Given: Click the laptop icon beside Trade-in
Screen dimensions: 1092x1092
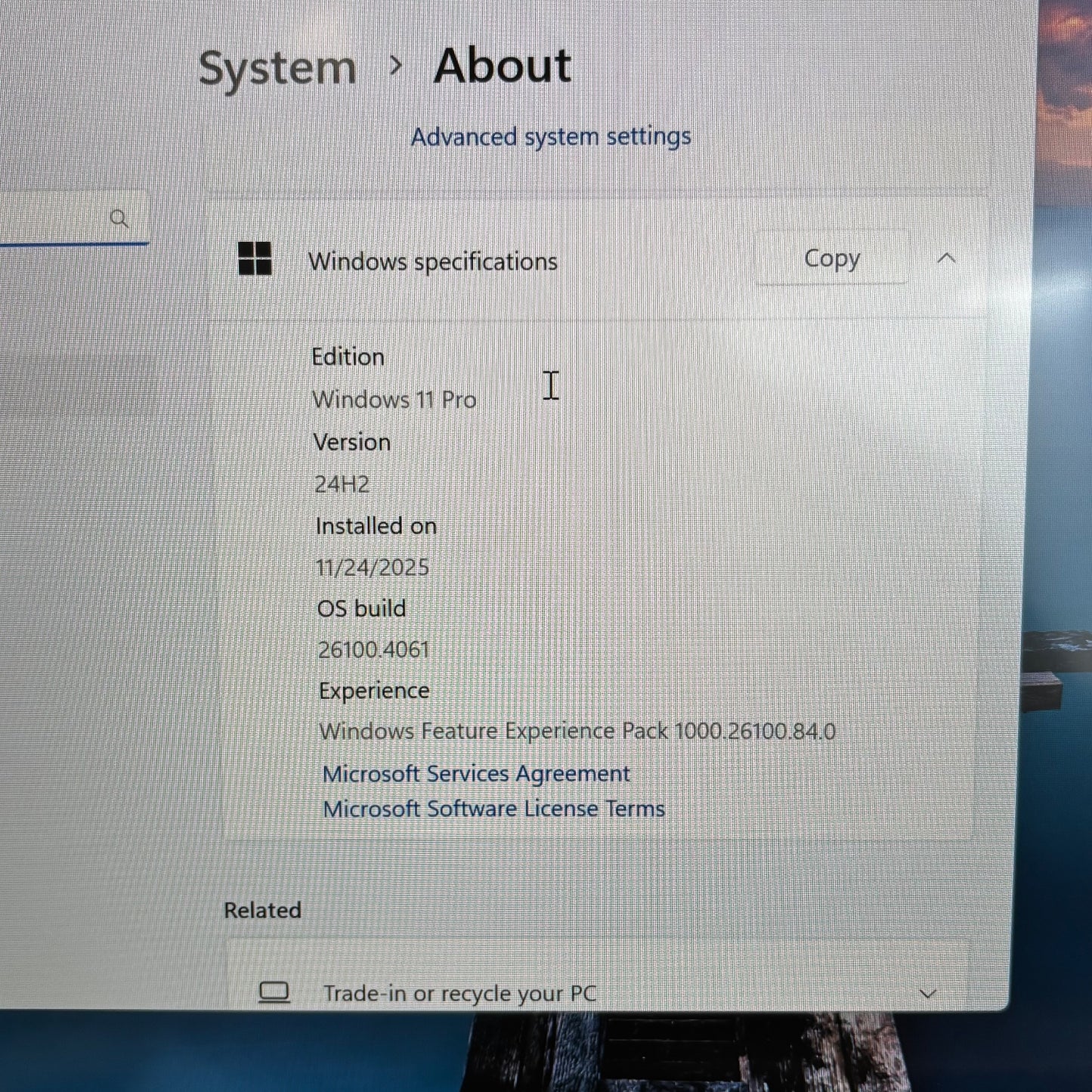Looking at the screenshot, I should (274, 992).
